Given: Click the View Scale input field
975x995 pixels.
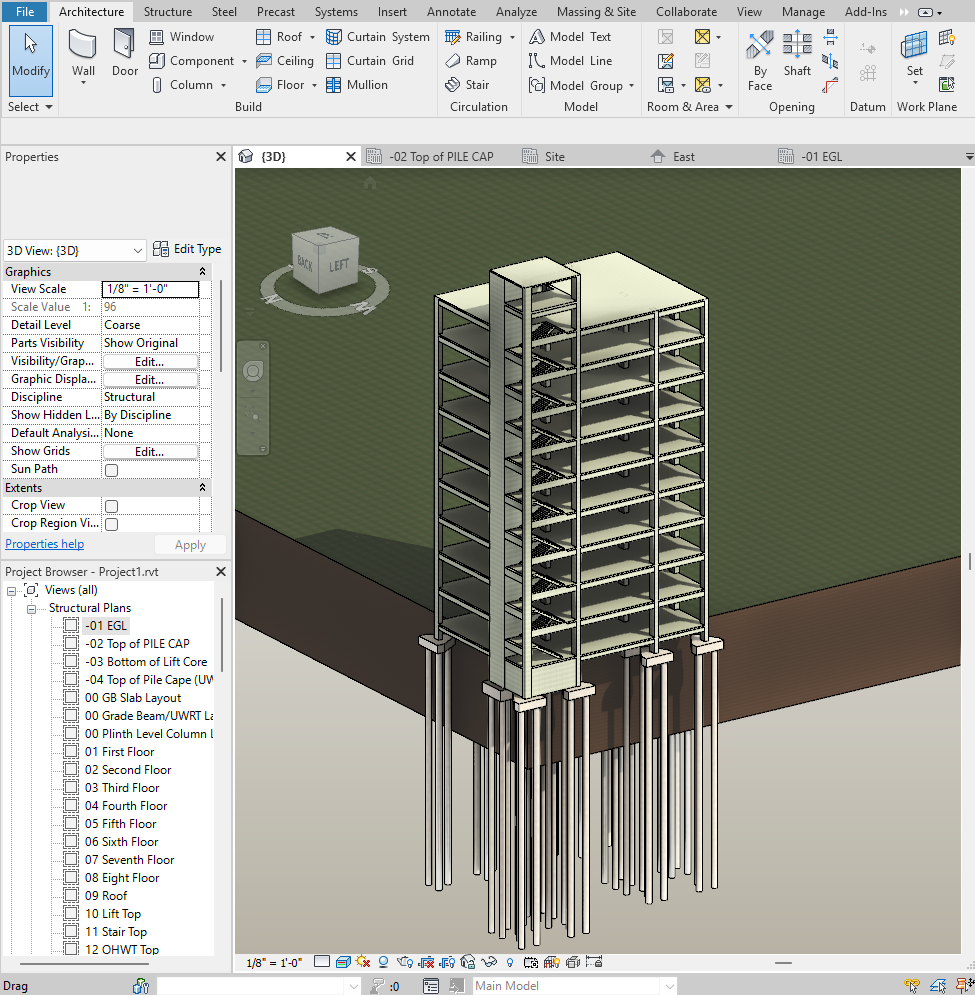Looking at the screenshot, I should 150,289.
